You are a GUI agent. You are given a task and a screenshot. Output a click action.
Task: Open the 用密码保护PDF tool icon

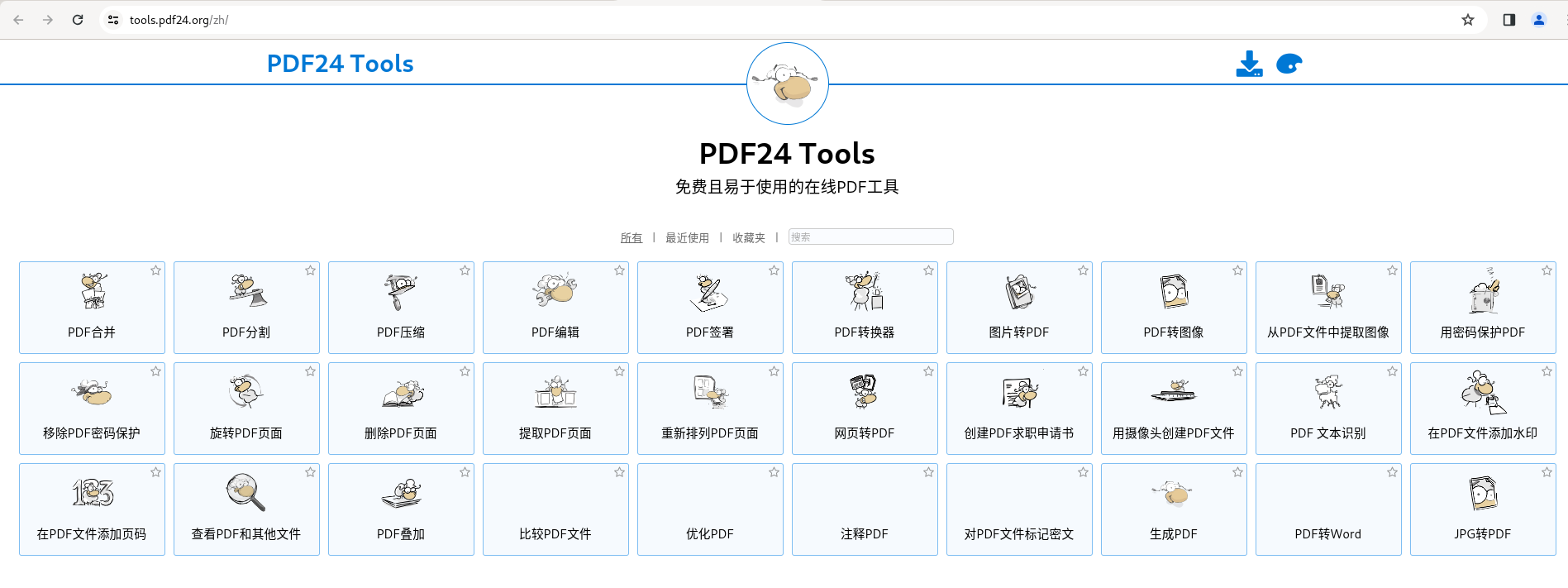1483,291
